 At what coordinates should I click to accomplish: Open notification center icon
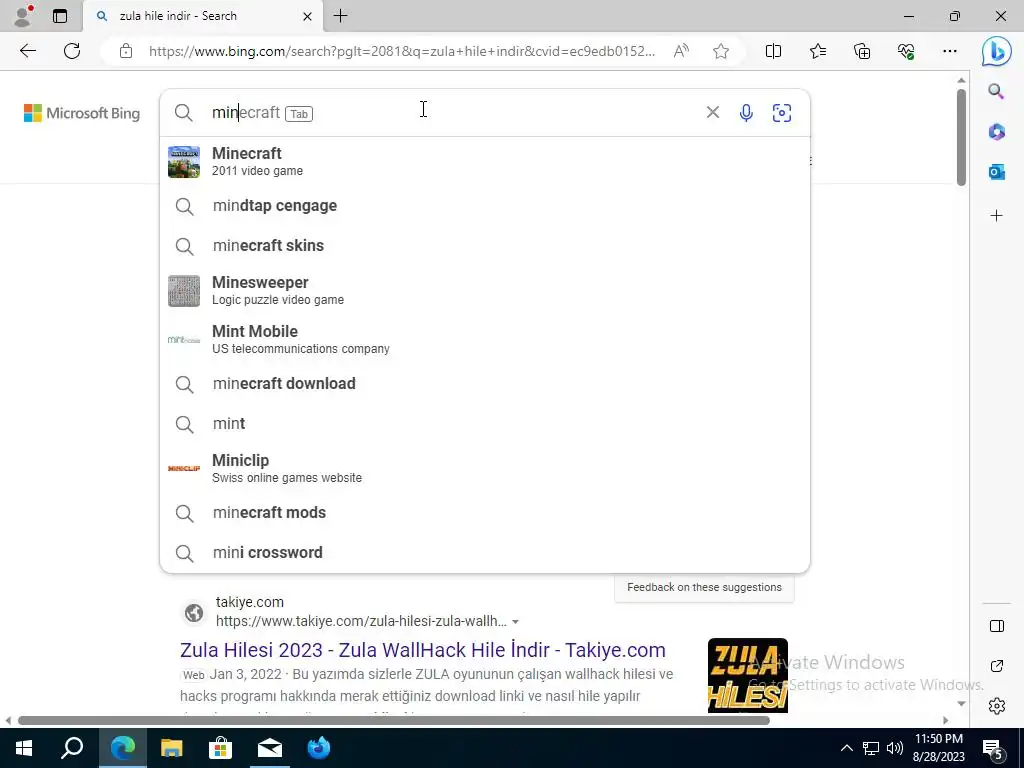click(x=993, y=750)
